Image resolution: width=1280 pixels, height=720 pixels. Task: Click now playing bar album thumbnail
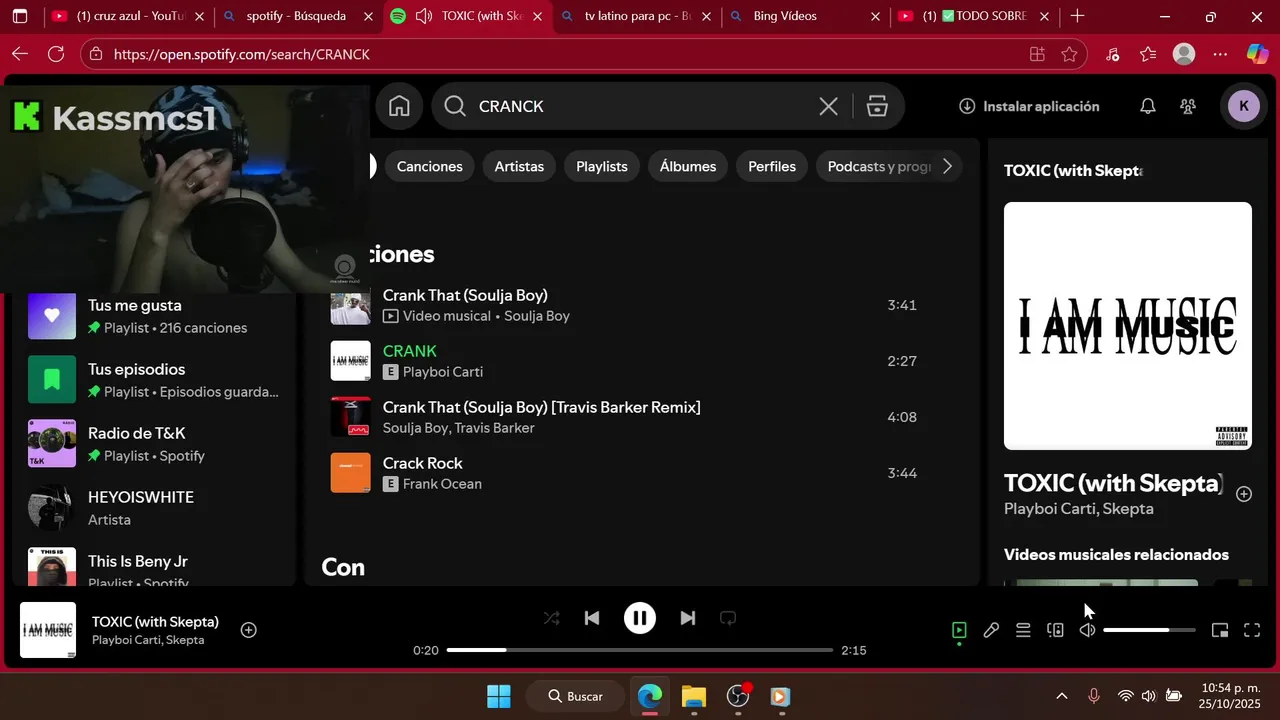[x=48, y=630]
